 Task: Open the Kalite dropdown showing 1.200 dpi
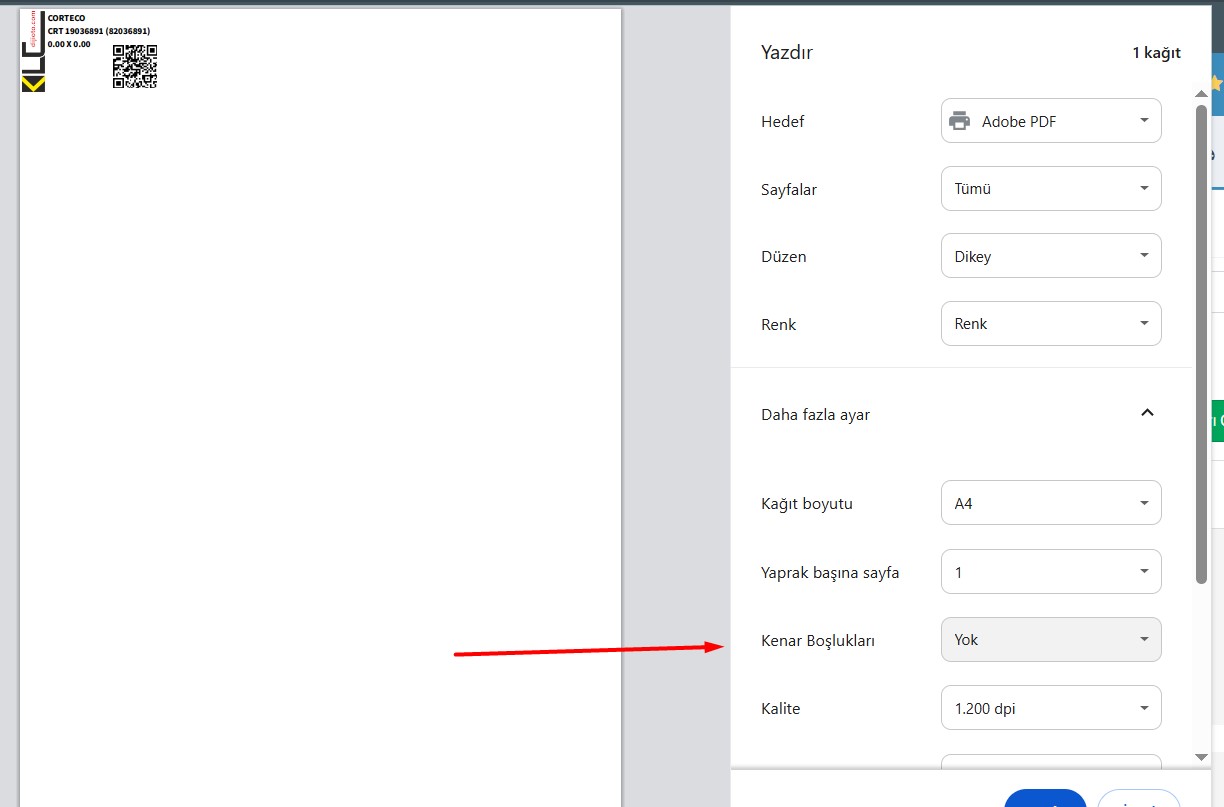1050,708
